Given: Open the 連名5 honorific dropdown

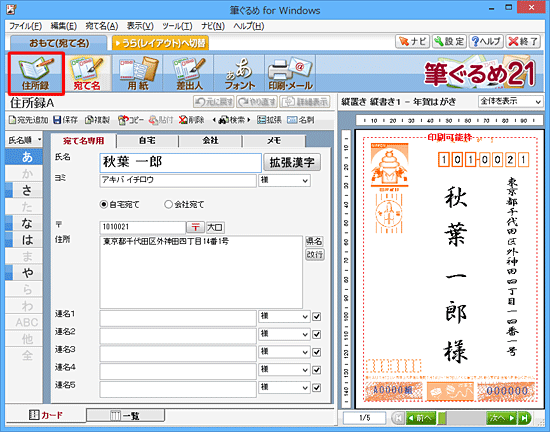Looking at the screenshot, I should [x=284, y=388].
